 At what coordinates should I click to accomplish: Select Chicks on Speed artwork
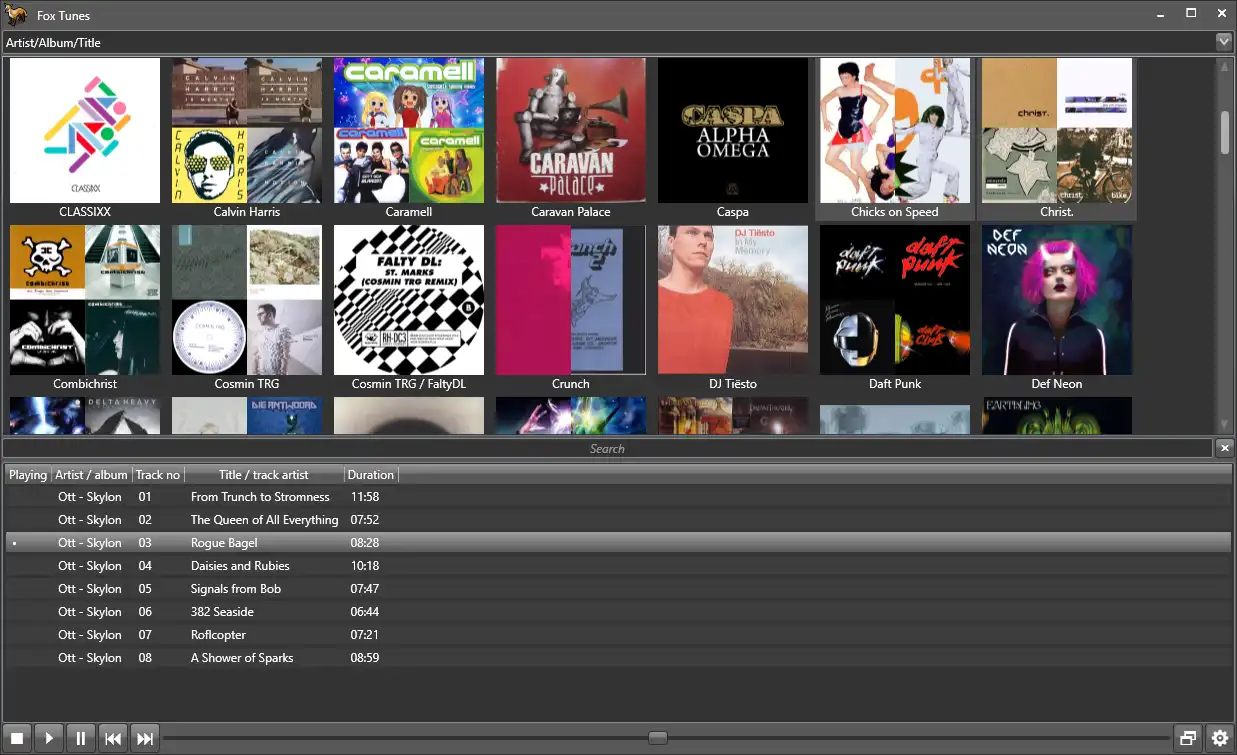[895, 130]
